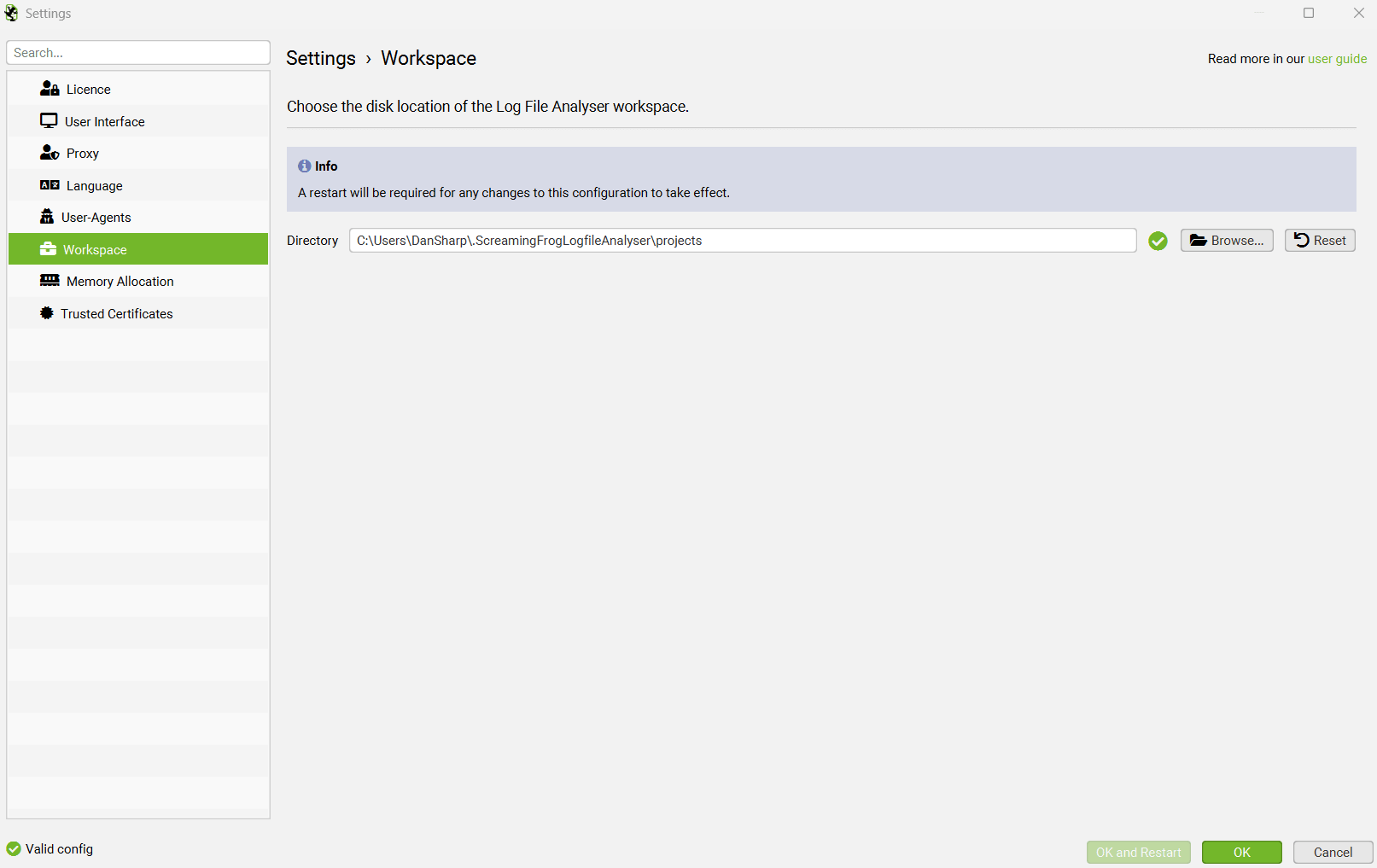Click the Language icon in the sidebar

(50, 185)
